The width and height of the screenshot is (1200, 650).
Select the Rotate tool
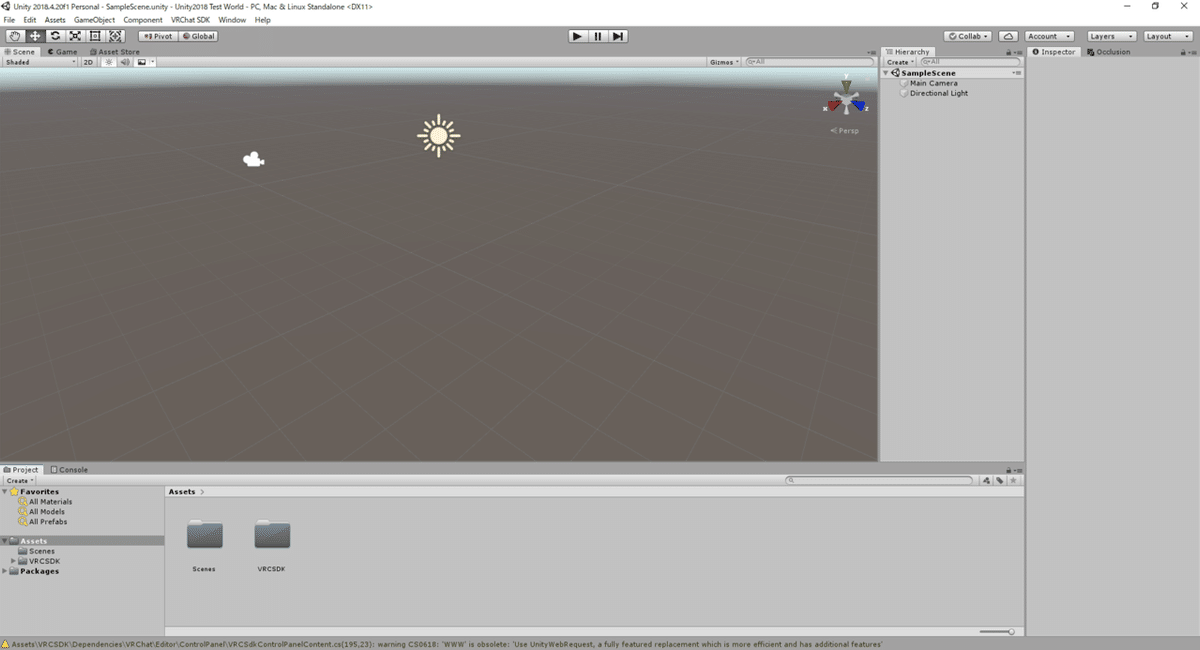point(55,36)
